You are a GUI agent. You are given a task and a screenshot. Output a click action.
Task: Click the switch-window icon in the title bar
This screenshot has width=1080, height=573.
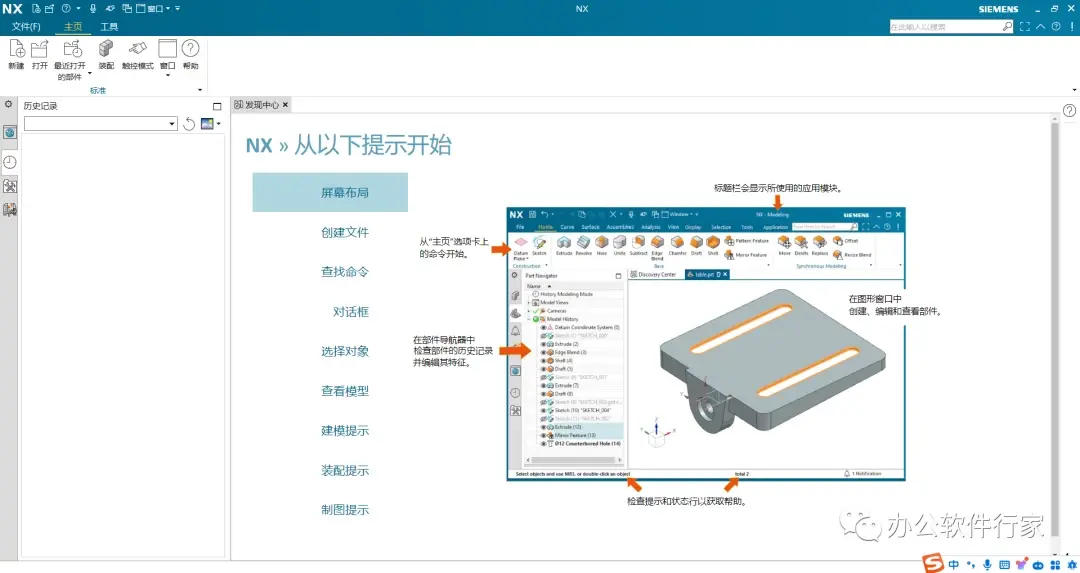pyautogui.click(x=127, y=9)
